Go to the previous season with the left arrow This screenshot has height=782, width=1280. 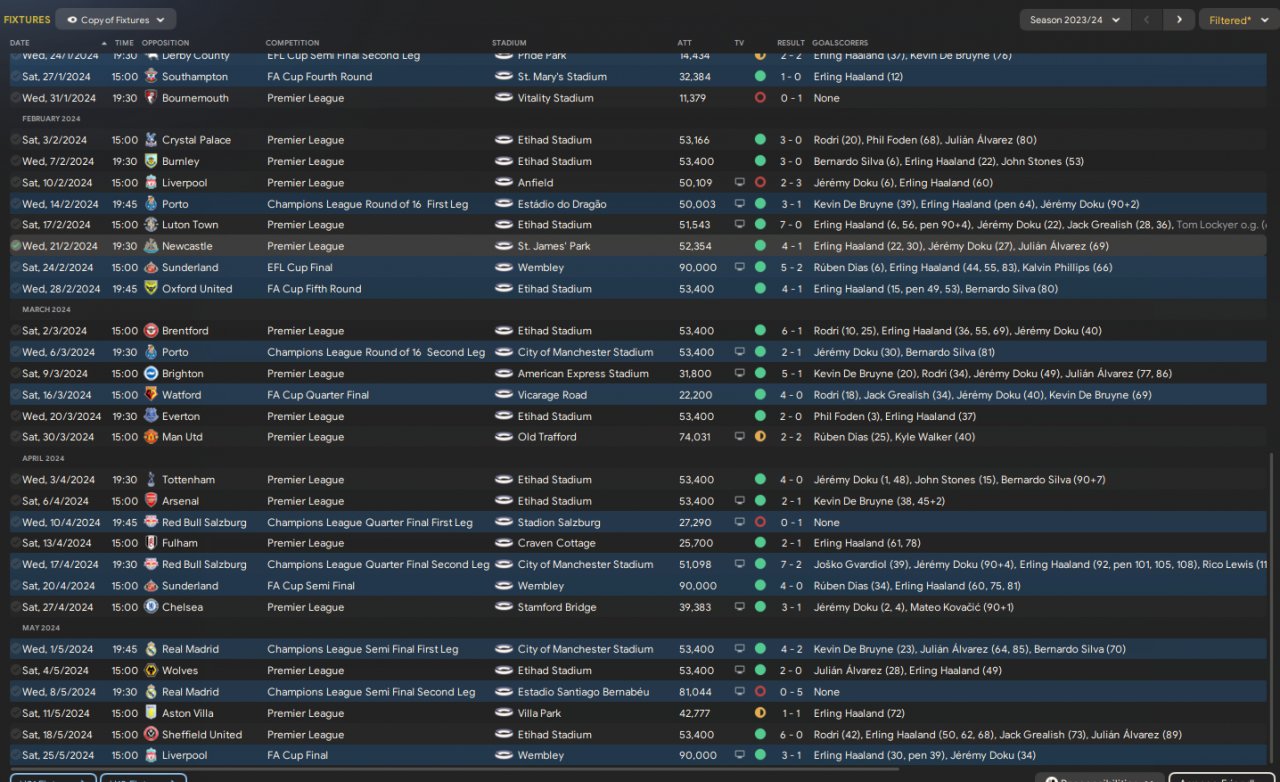click(1148, 20)
